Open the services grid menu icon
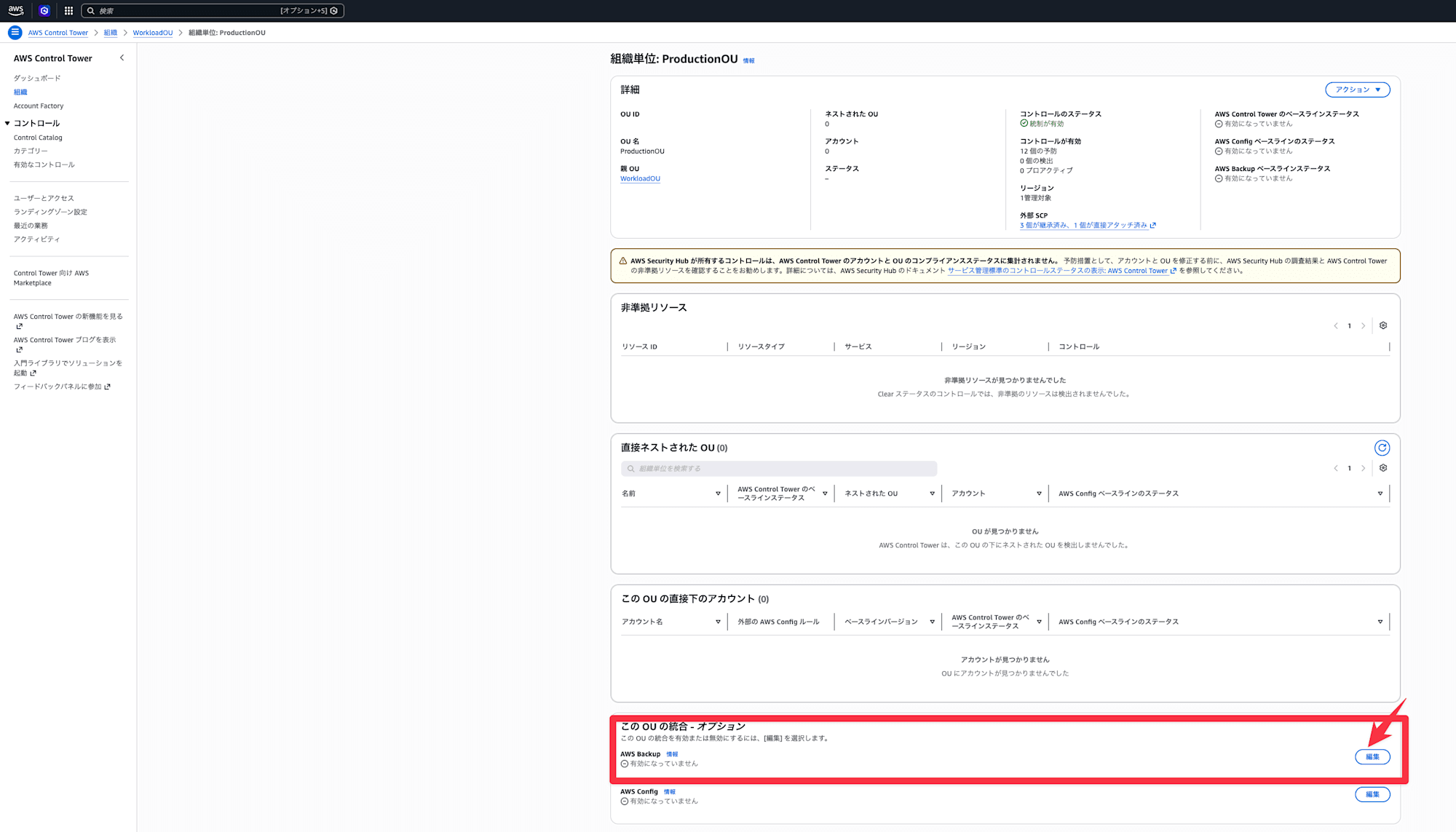This screenshot has width=1456, height=832. (68, 11)
